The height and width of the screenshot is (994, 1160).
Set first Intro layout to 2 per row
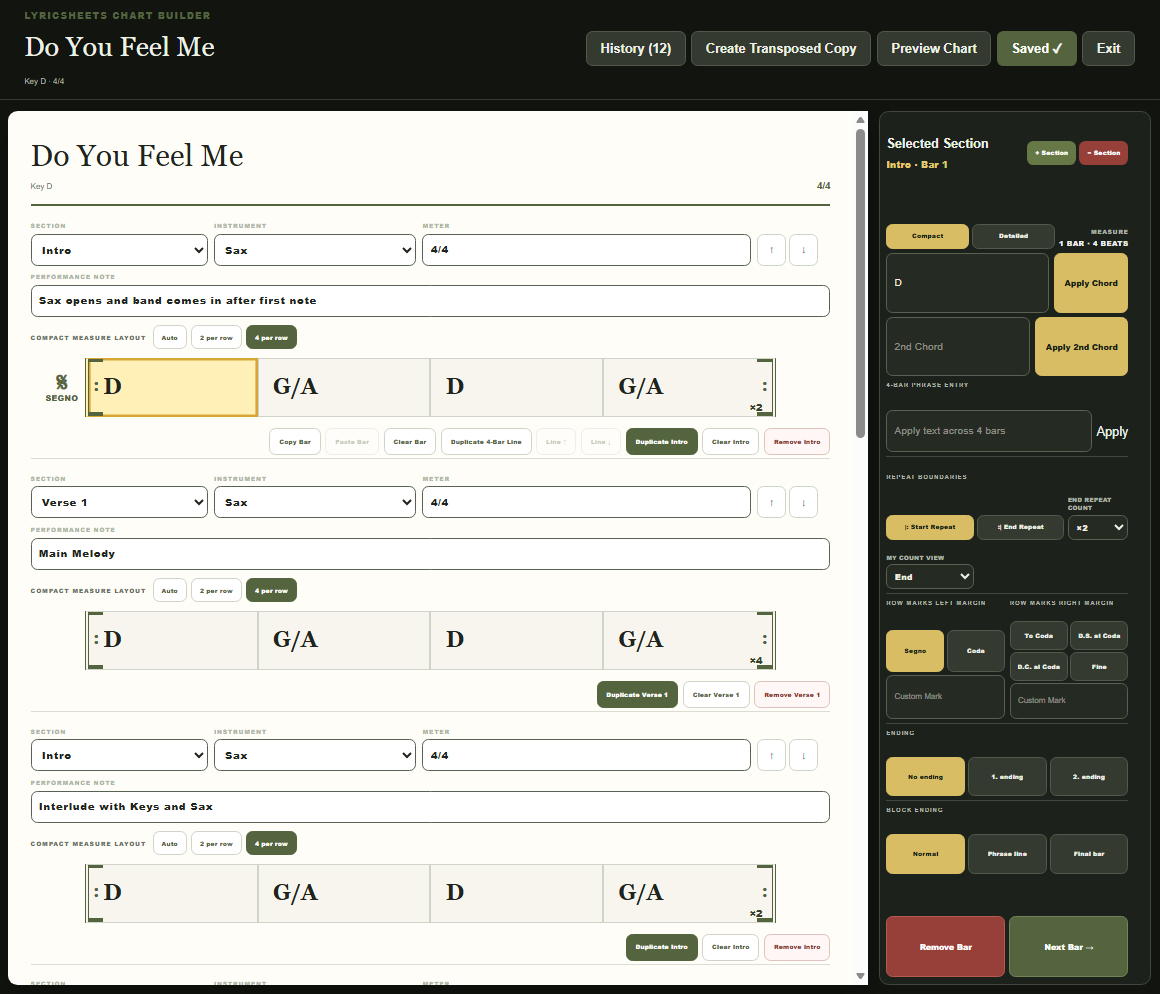tap(216, 337)
